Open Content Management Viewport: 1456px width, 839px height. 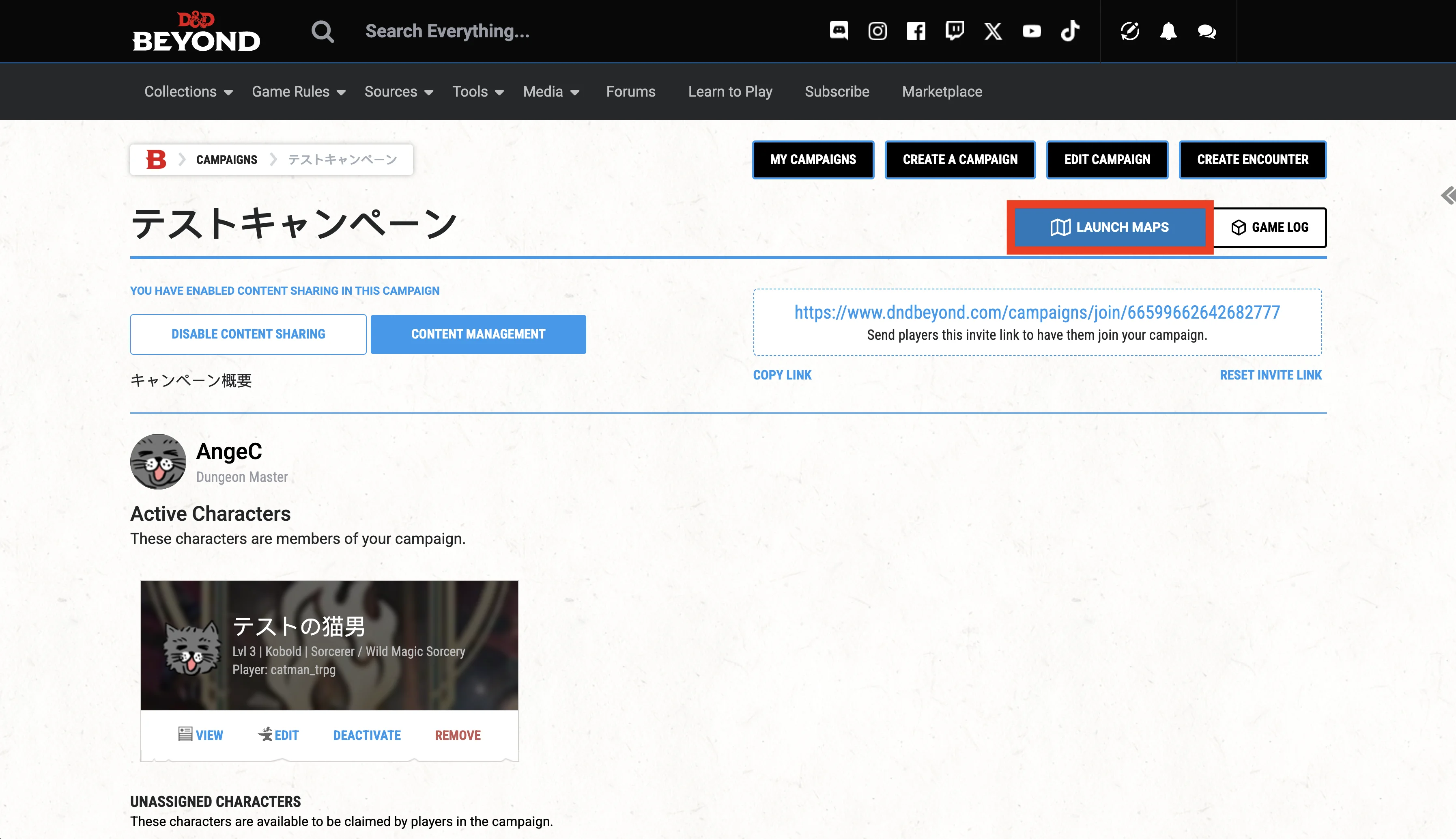click(x=478, y=334)
